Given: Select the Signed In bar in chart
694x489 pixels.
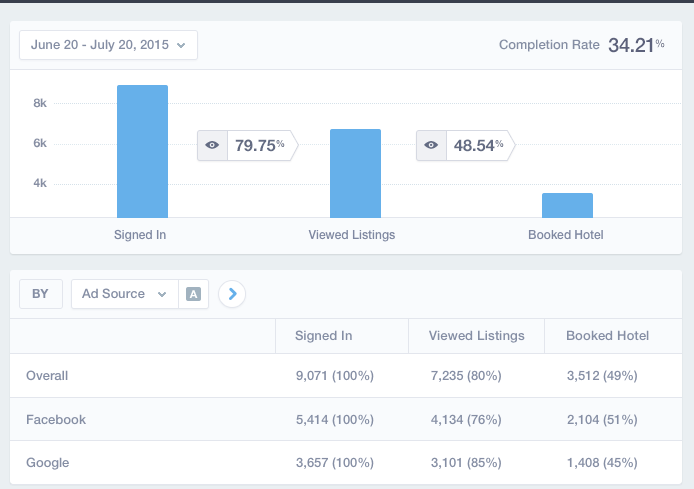Looking at the screenshot, I should point(142,152).
